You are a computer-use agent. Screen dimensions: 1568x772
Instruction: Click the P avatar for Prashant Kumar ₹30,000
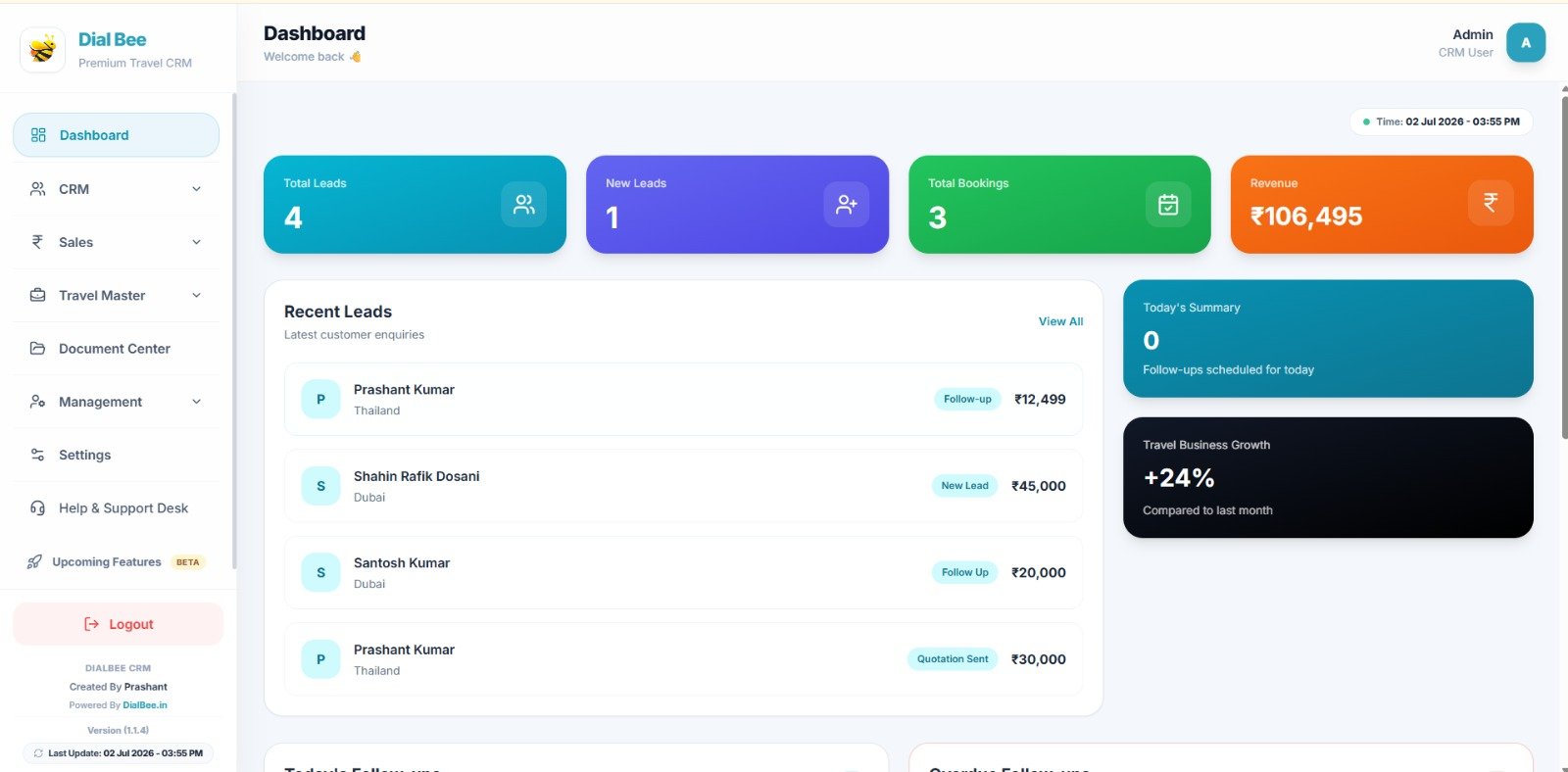coord(320,659)
